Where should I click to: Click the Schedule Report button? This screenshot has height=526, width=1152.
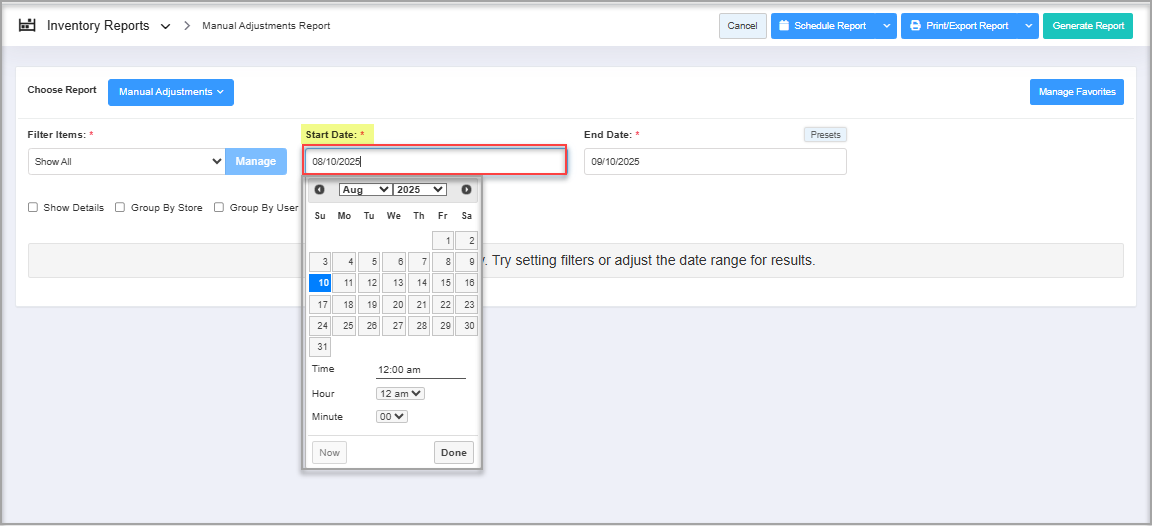[823, 26]
